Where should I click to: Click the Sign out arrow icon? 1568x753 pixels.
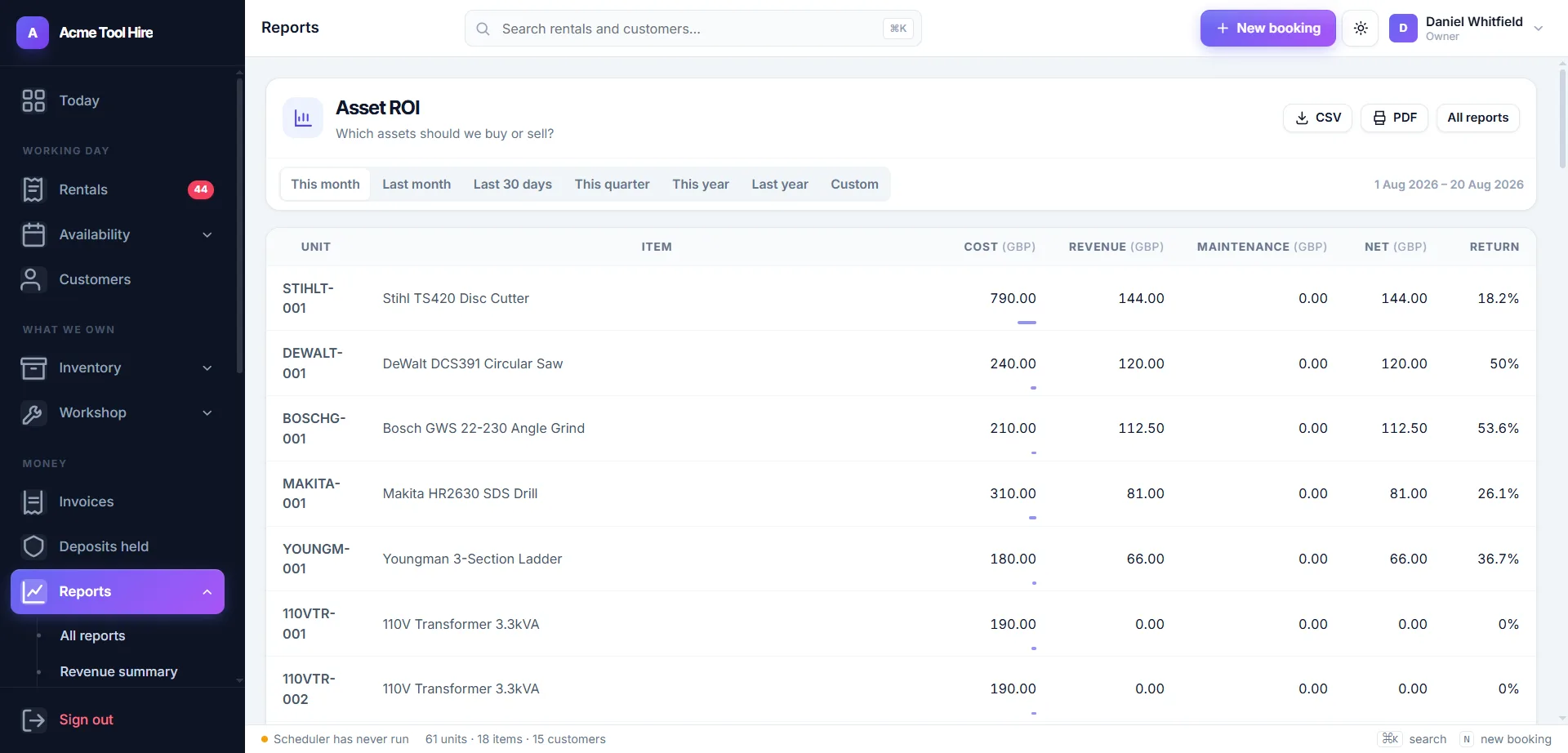point(33,720)
